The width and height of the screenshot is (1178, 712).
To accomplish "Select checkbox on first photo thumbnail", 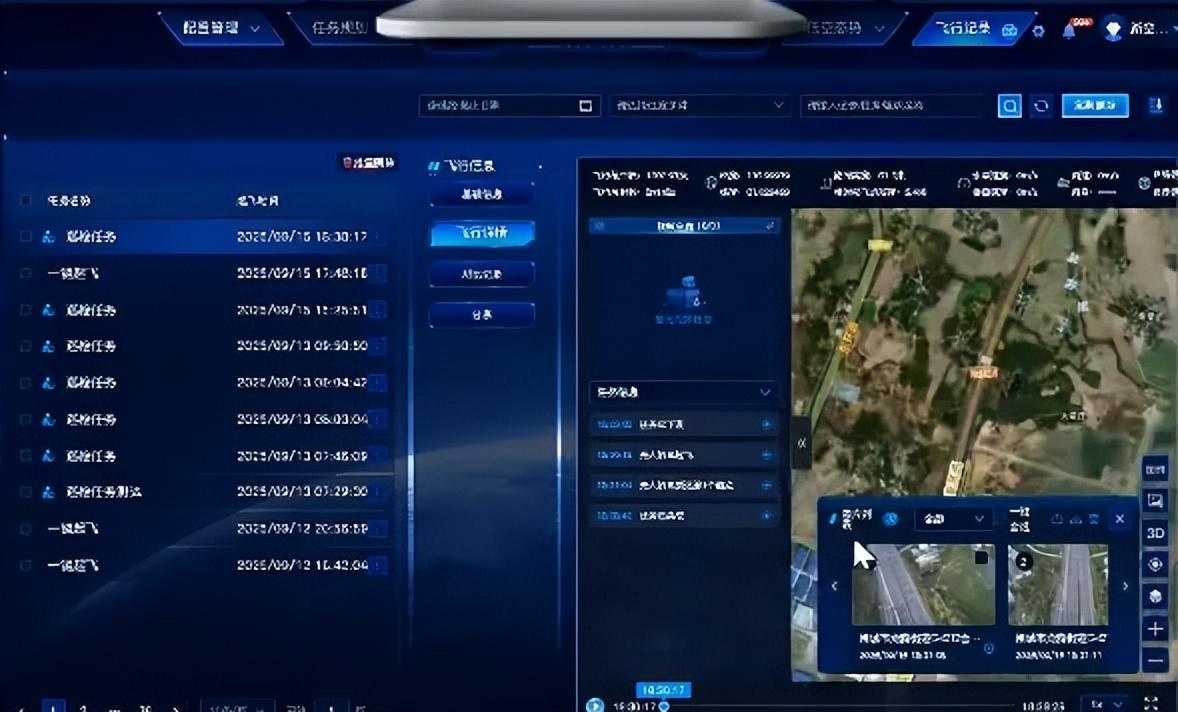I will (981, 557).
